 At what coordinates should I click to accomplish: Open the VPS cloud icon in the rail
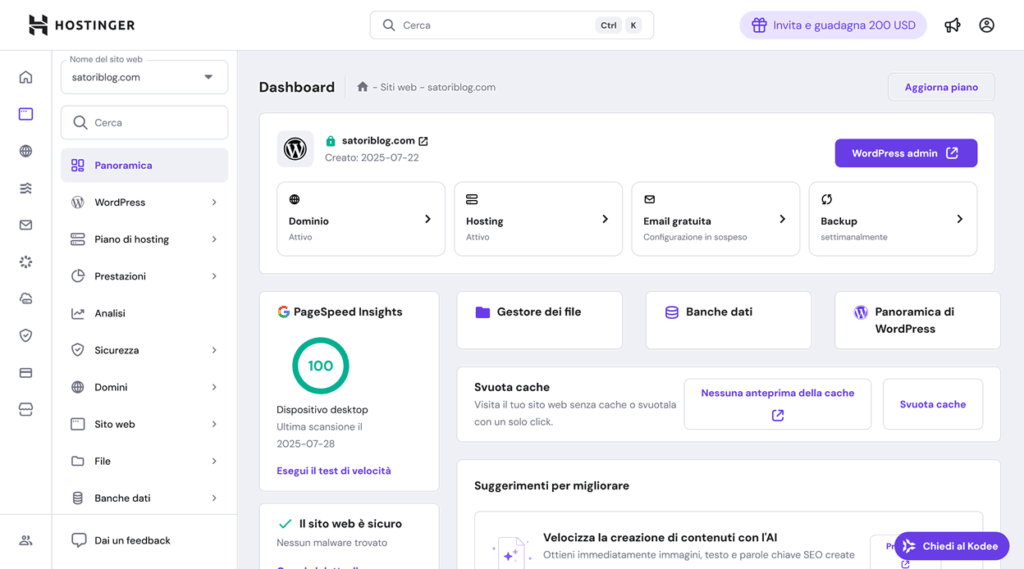(25, 299)
